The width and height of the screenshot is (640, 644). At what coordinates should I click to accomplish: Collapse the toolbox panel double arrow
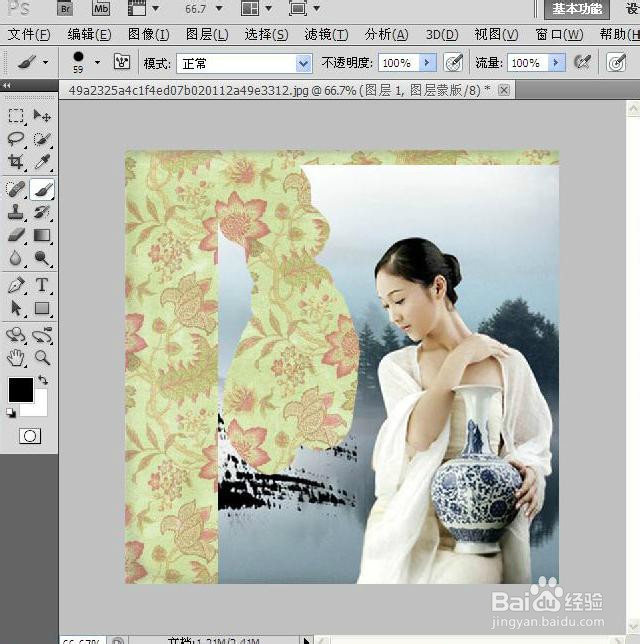click(x=7, y=85)
